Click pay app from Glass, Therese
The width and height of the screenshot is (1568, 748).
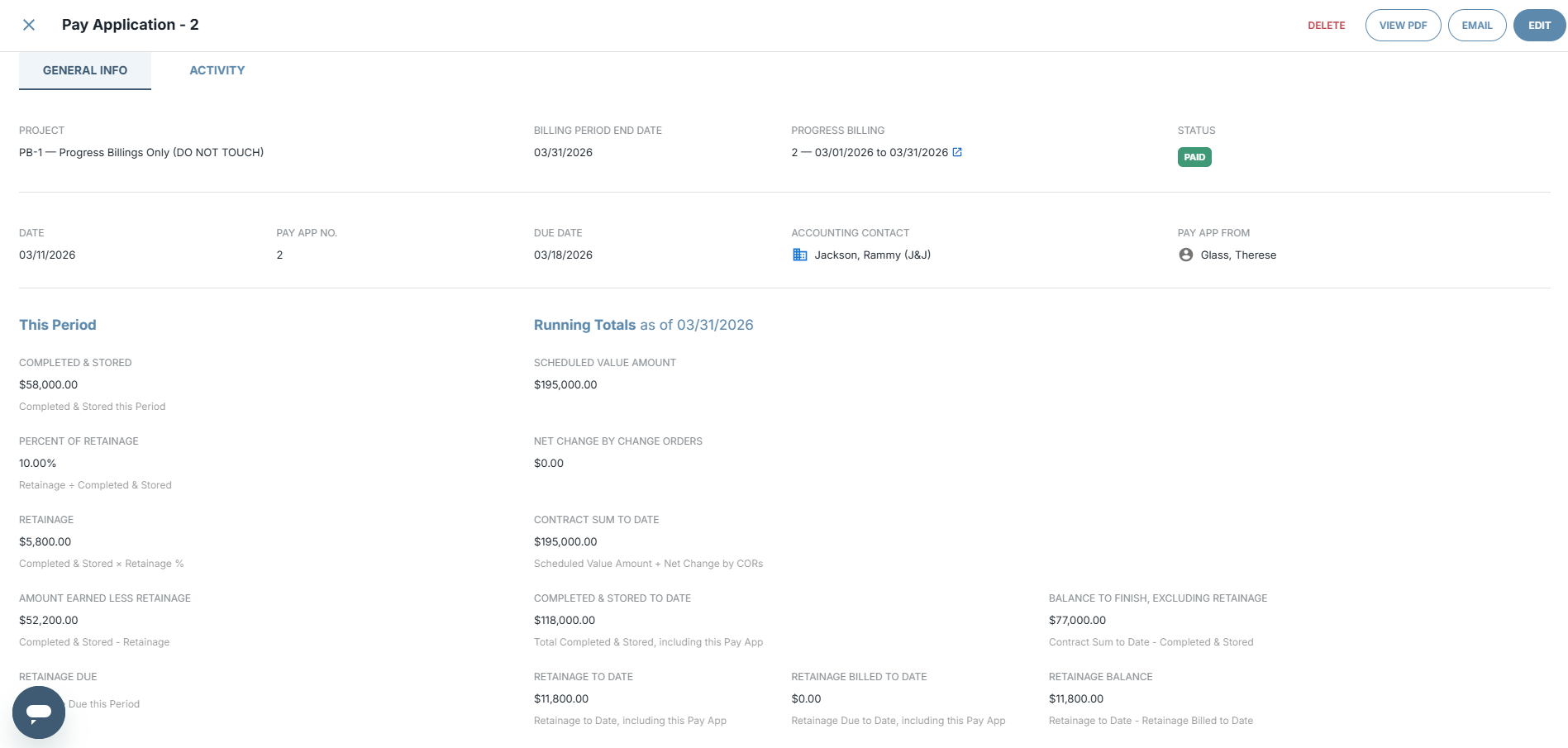(1238, 255)
